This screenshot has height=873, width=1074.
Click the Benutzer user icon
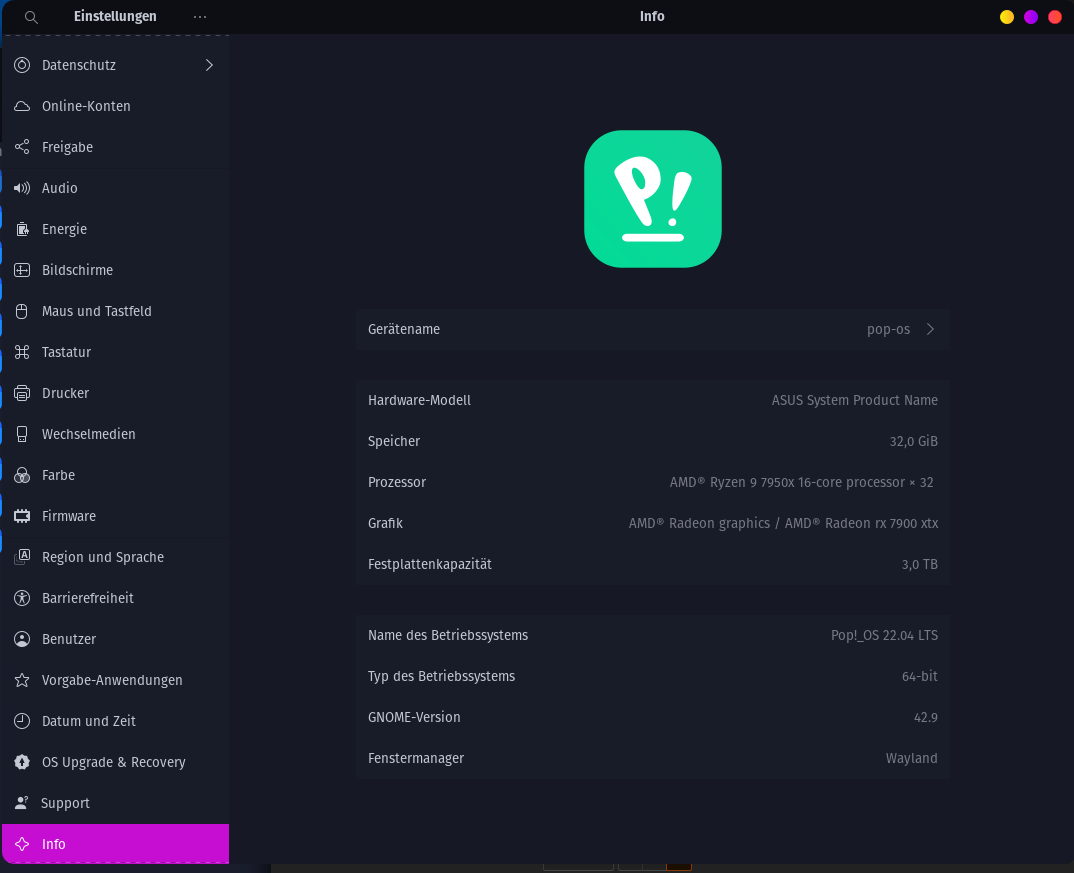tap(22, 640)
